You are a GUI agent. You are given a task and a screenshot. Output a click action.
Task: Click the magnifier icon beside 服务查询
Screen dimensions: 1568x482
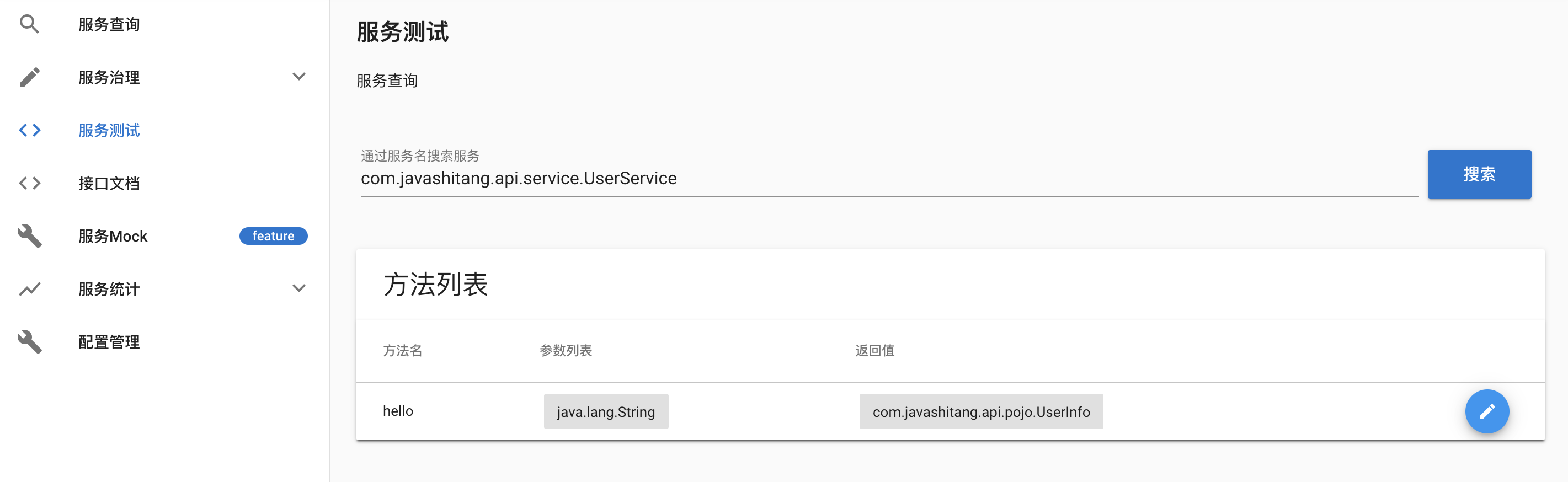[x=29, y=24]
